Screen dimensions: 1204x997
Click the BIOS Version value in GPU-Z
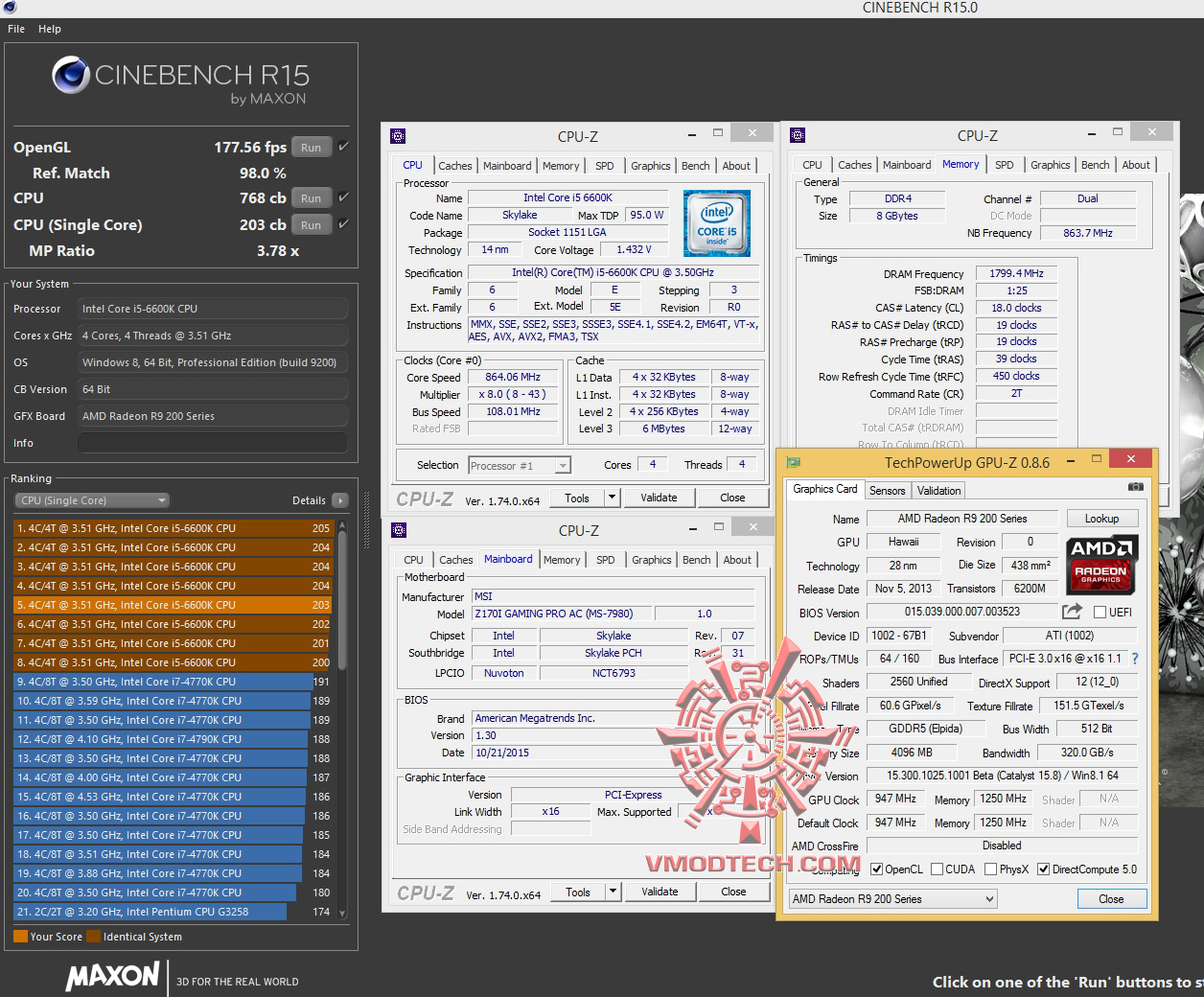coord(961,612)
